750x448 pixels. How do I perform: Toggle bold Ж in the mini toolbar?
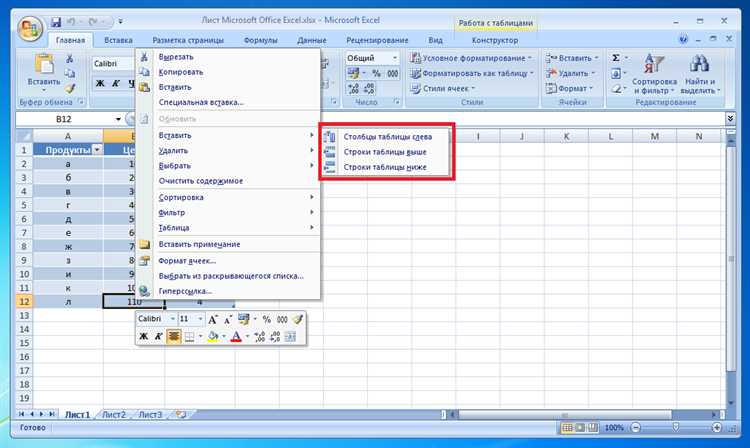point(143,337)
